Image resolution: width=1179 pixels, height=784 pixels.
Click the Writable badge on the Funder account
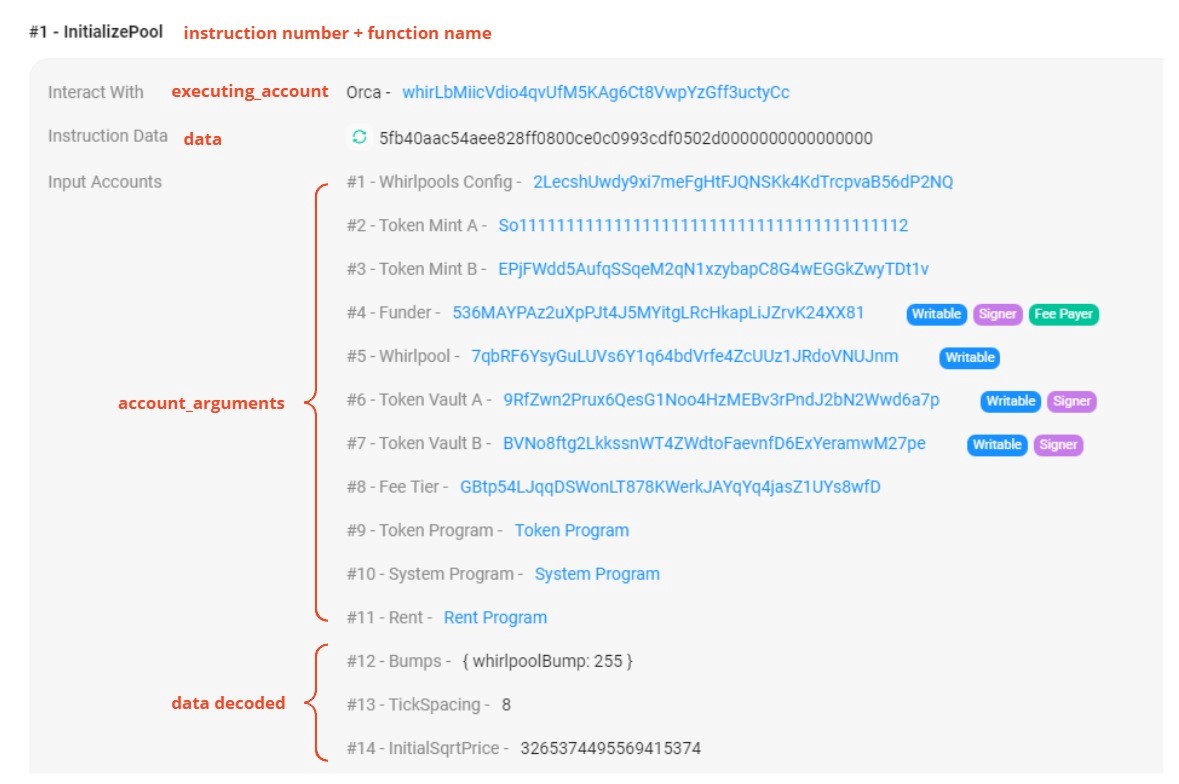point(937,314)
